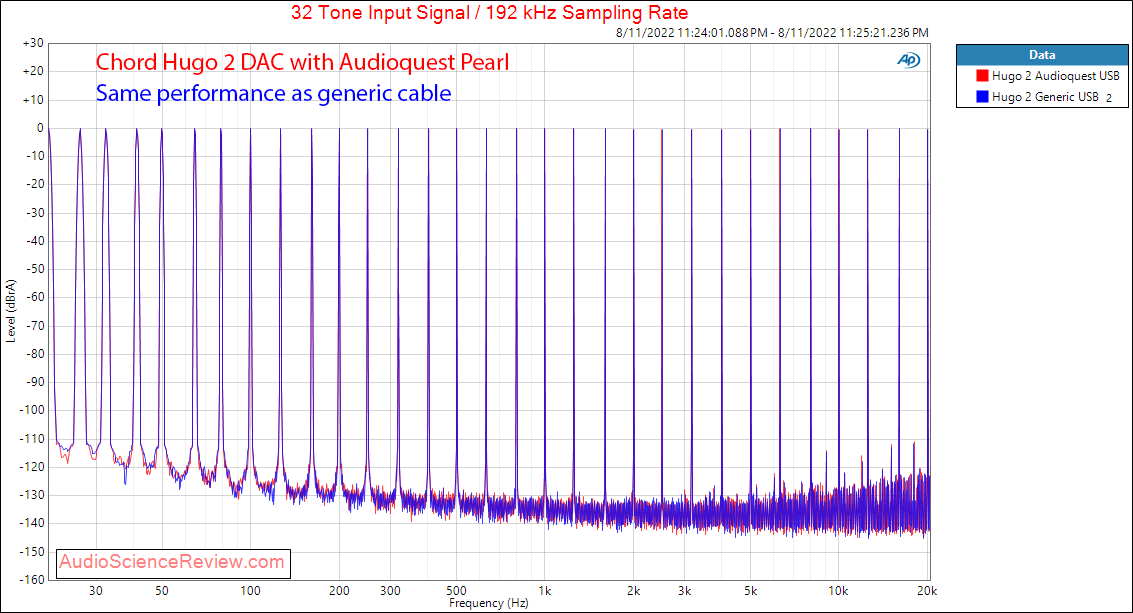Click the AP logo in the graph corner
Image resolution: width=1133 pixels, height=613 pixels.
pos(908,61)
